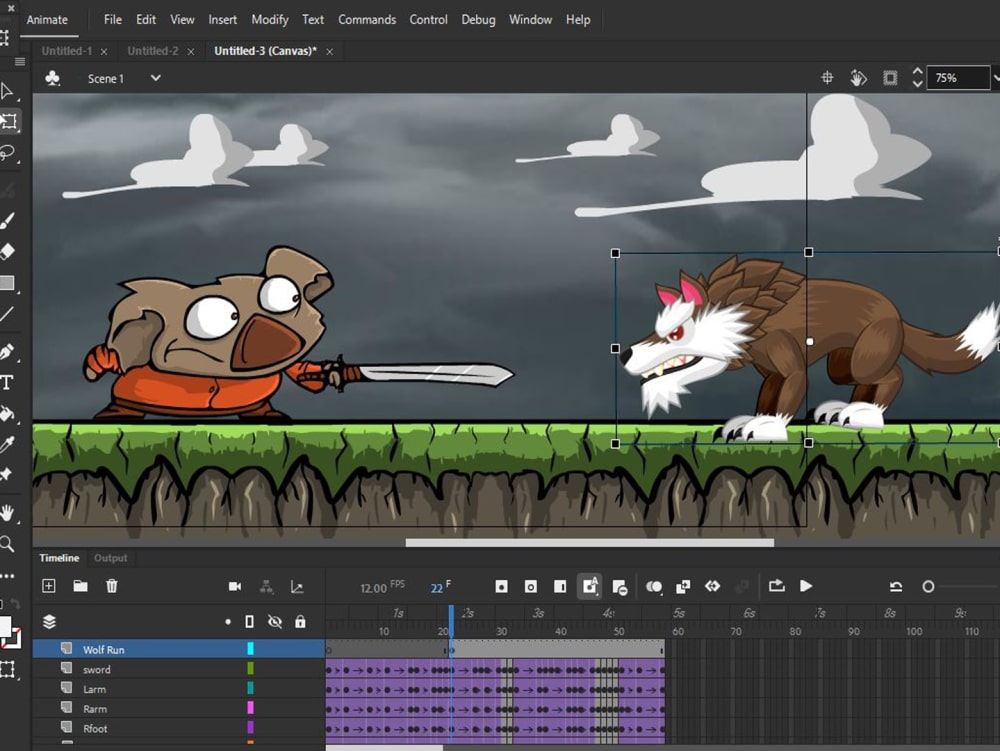Image resolution: width=1000 pixels, height=751 pixels.
Task: Switch to the Output panel tab
Action: 110,558
